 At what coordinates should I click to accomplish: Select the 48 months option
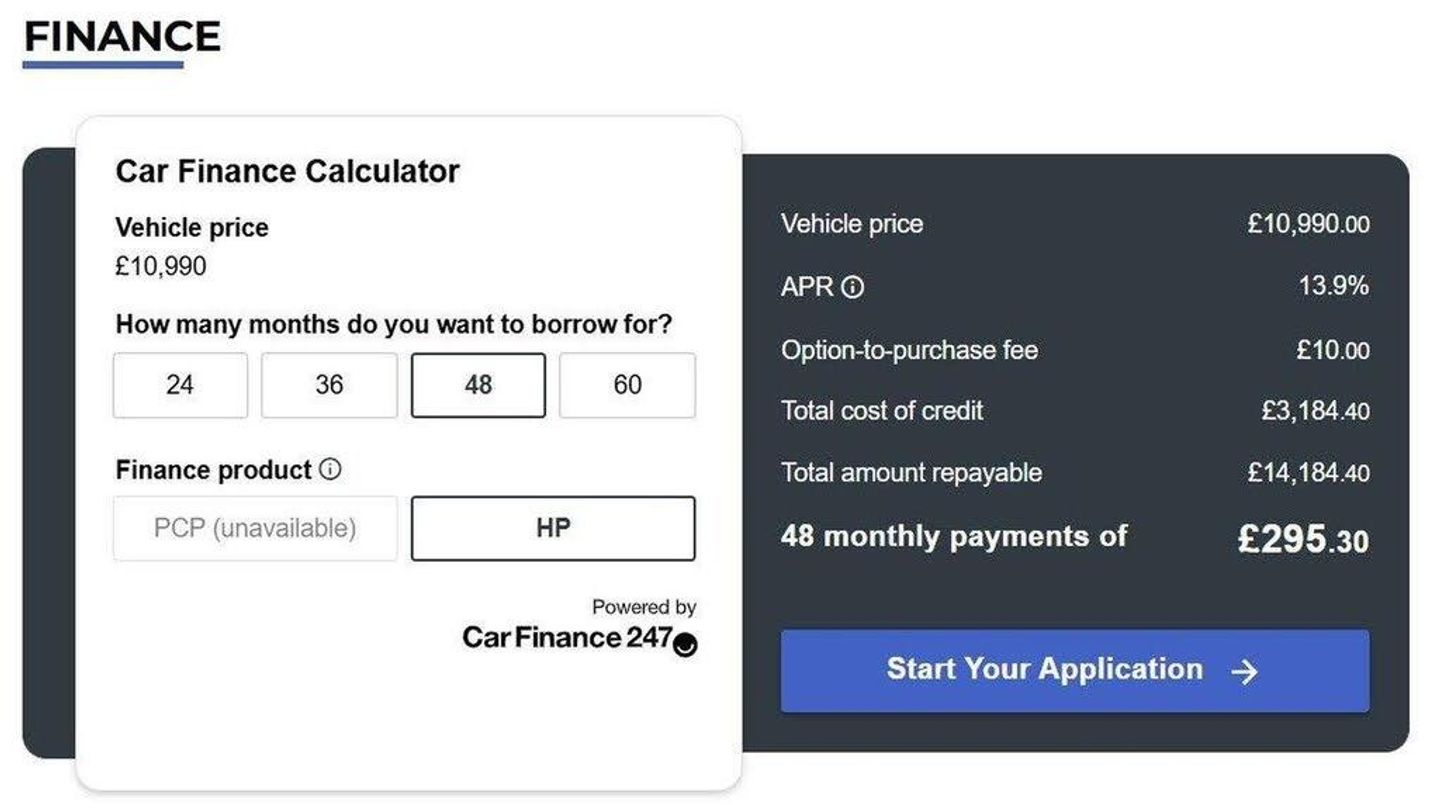click(x=478, y=385)
